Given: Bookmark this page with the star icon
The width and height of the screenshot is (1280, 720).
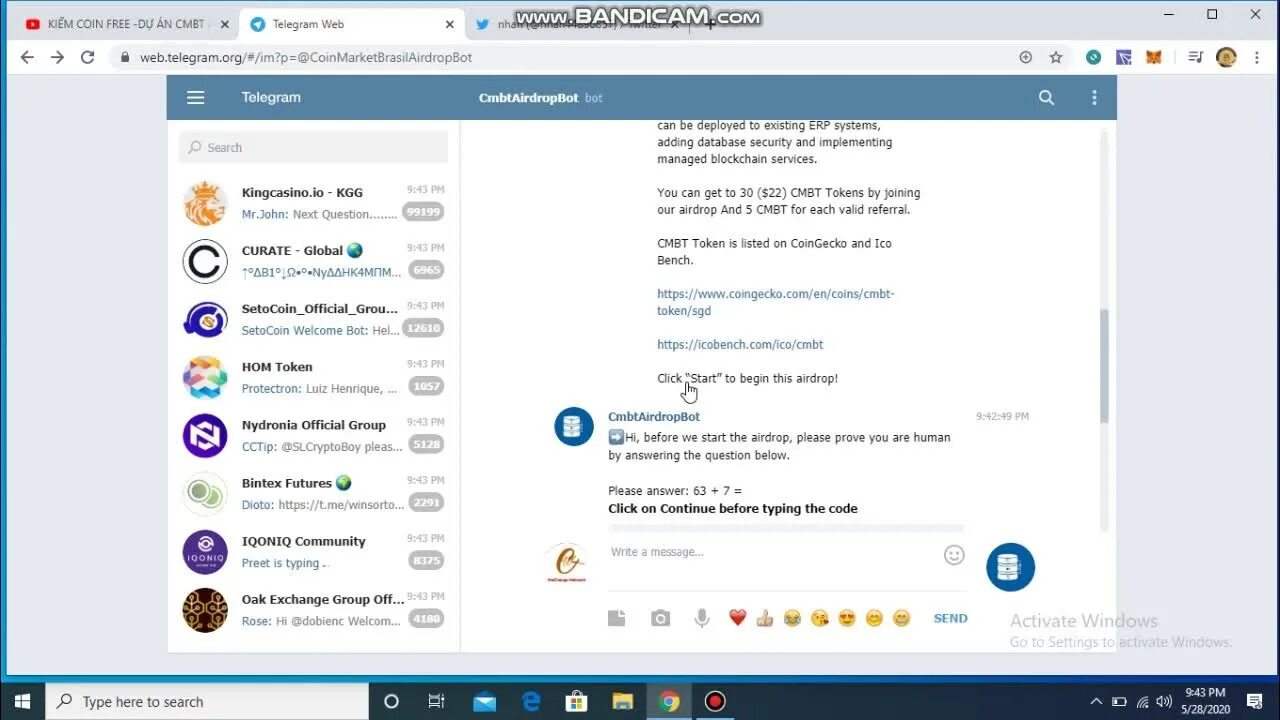Looking at the screenshot, I should coord(1055,57).
